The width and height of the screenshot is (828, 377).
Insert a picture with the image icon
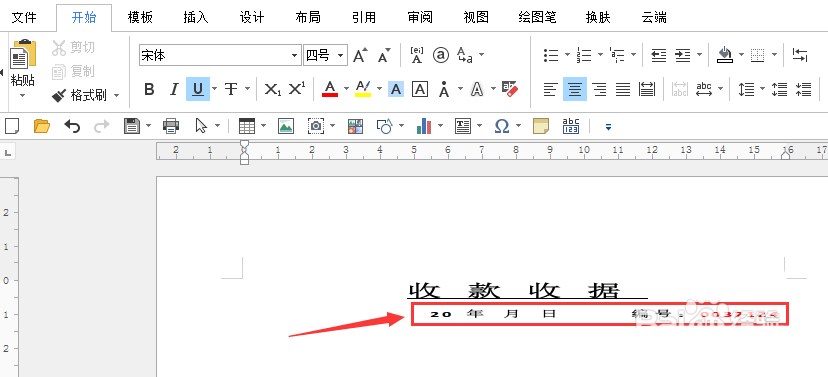(286, 126)
